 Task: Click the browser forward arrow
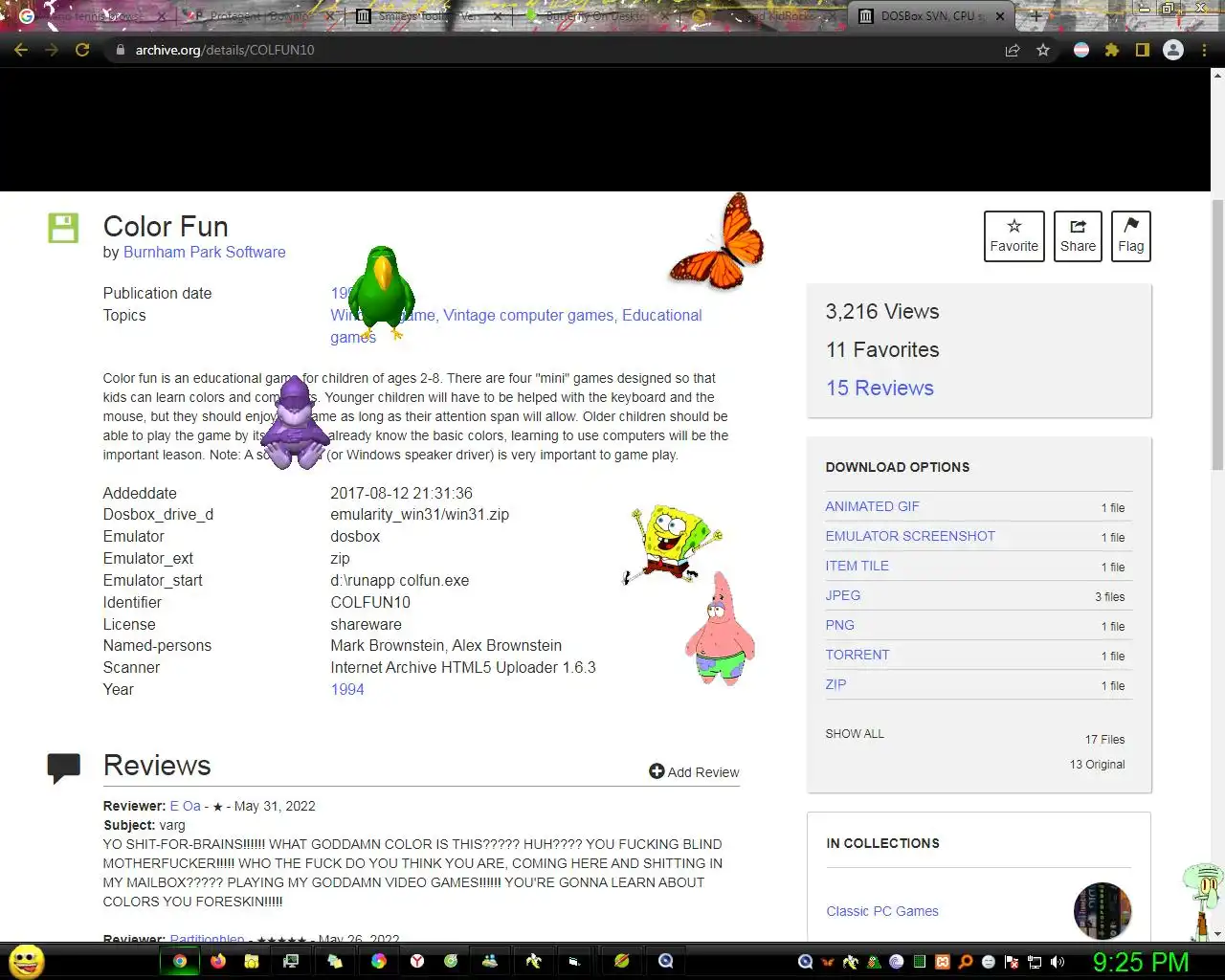point(52,50)
